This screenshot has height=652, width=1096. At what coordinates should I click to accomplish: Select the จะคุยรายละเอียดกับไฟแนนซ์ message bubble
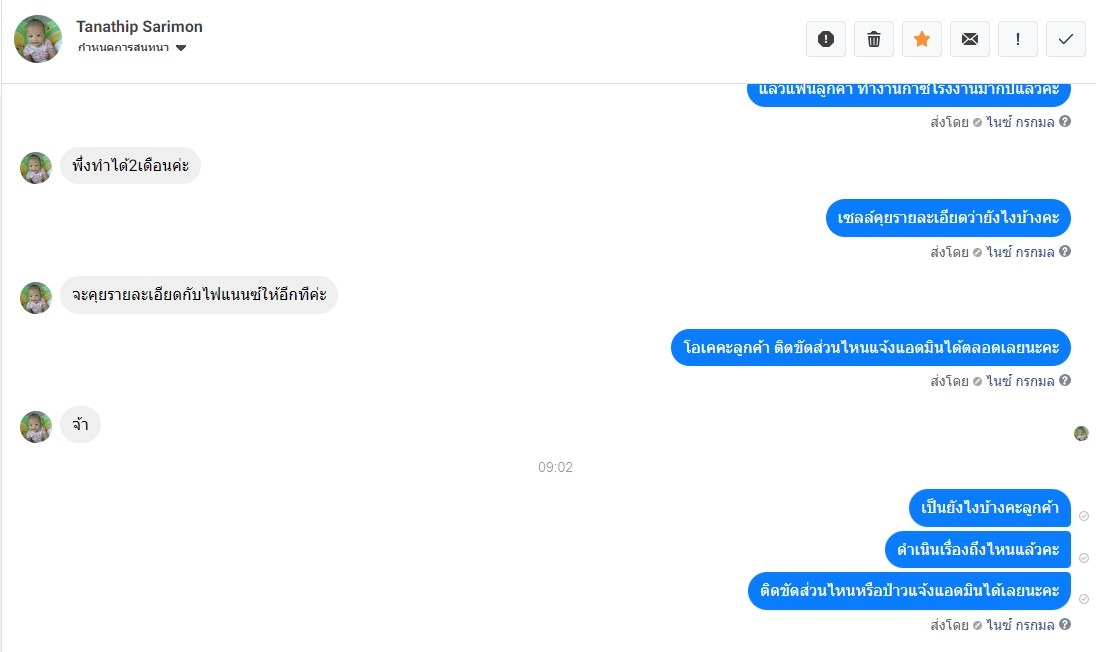[x=199, y=295]
